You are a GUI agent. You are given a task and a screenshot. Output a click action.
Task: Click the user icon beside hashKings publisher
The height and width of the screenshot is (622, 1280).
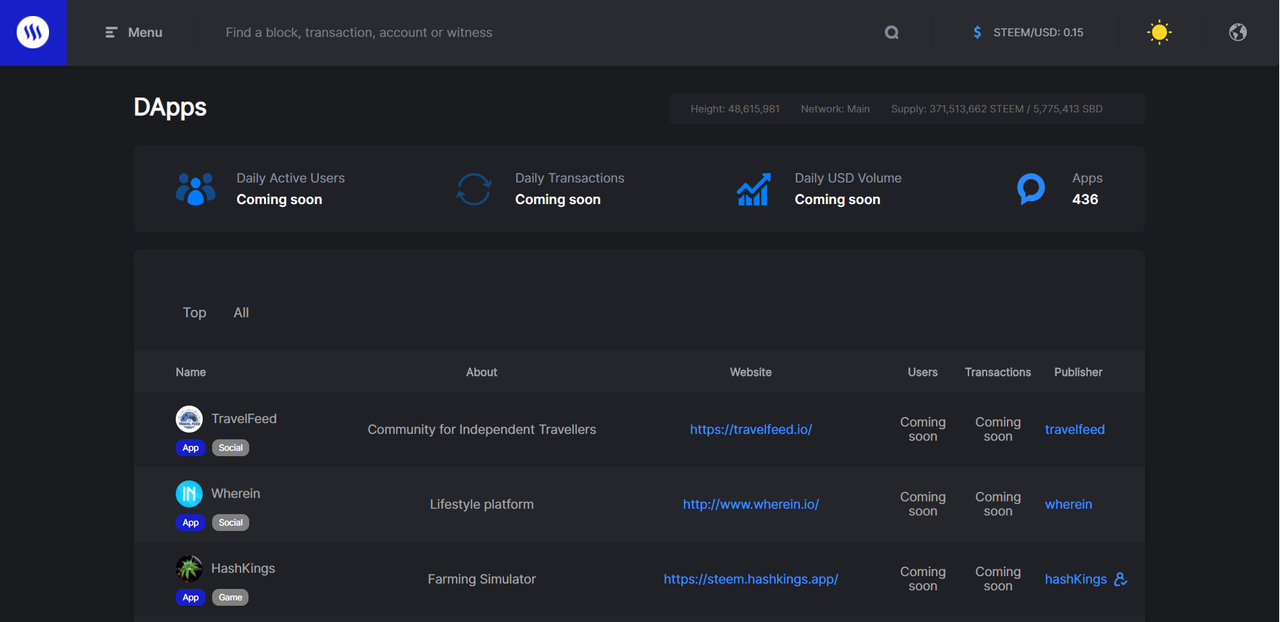(x=1120, y=579)
